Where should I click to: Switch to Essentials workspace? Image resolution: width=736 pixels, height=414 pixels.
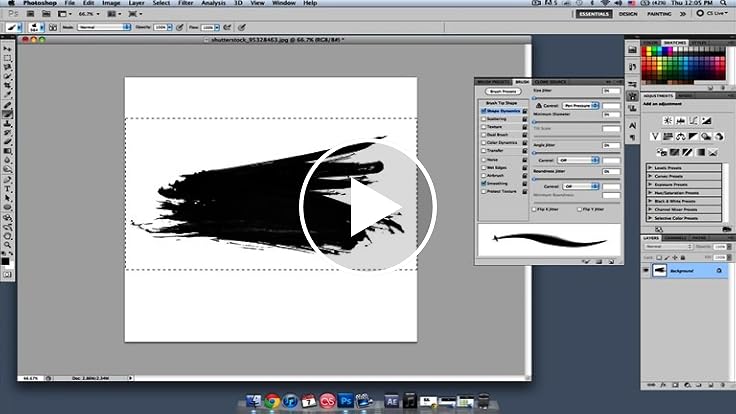[x=594, y=14]
